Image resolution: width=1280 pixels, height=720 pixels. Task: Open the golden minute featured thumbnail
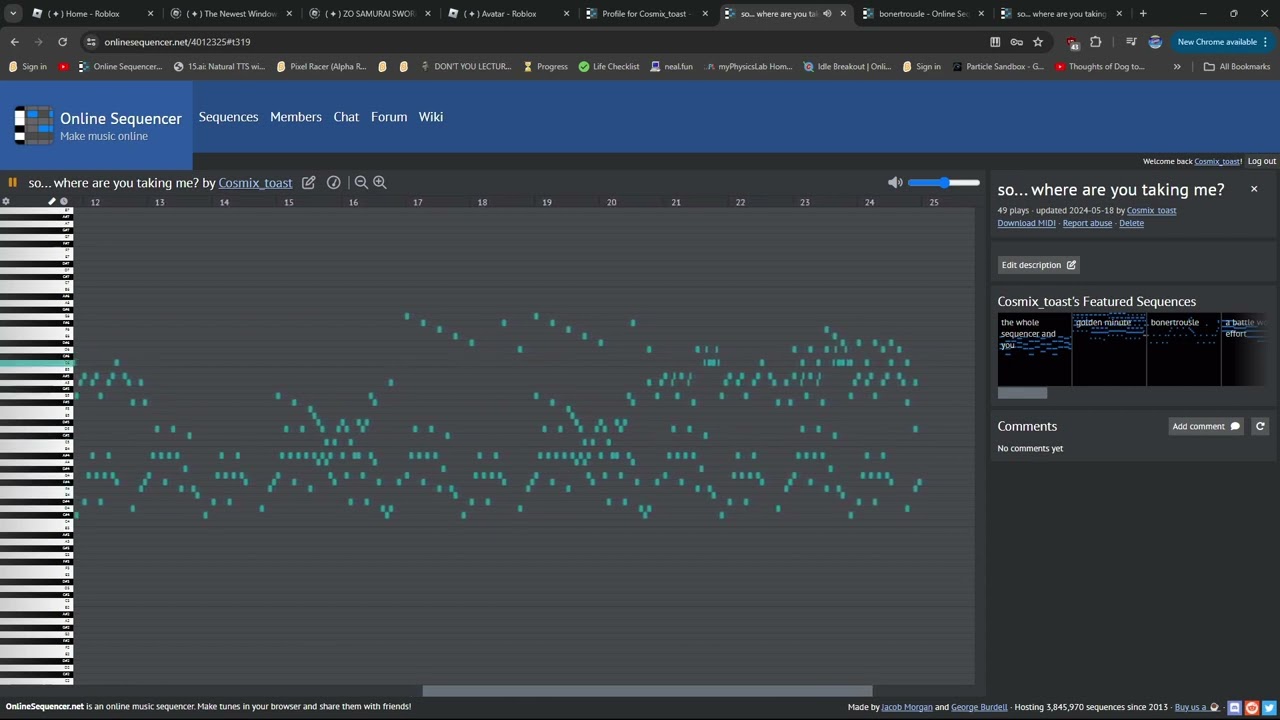[1109, 349]
